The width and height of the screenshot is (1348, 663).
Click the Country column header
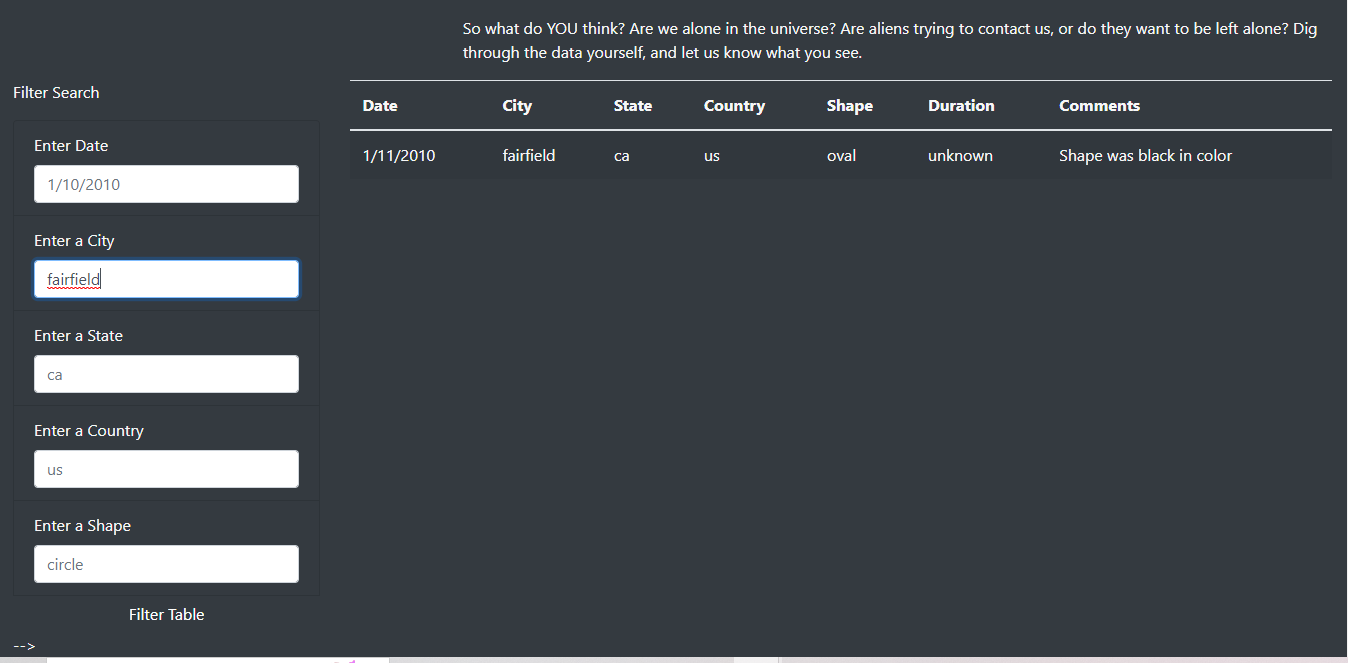[734, 106]
